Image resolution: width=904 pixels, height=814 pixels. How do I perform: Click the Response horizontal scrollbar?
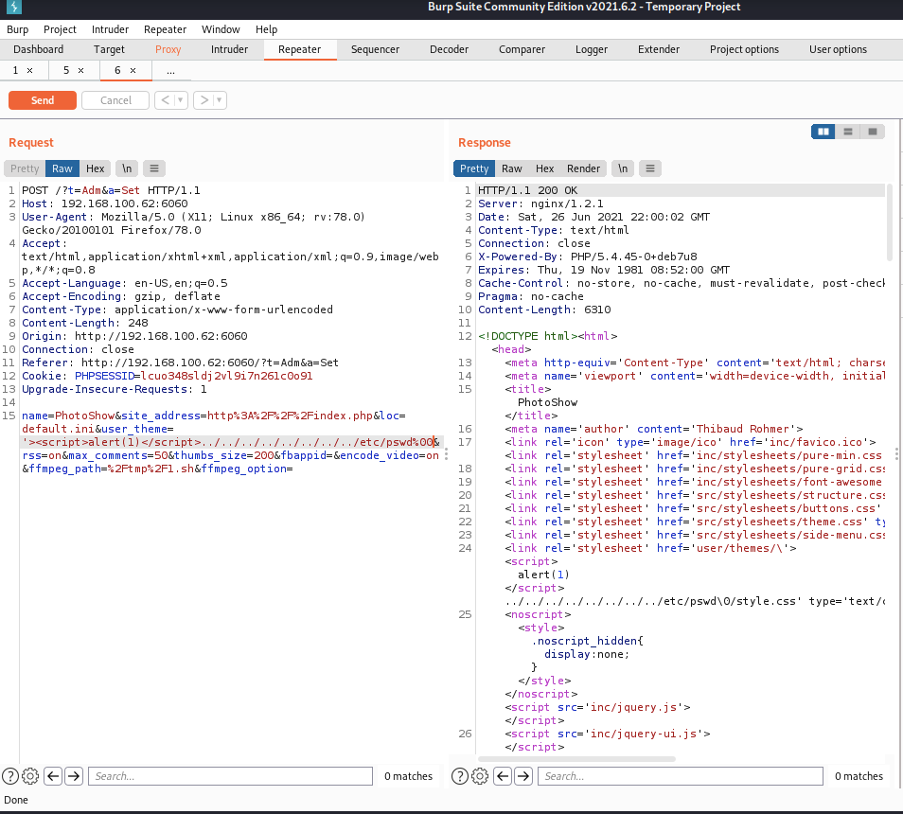click(577, 759)
